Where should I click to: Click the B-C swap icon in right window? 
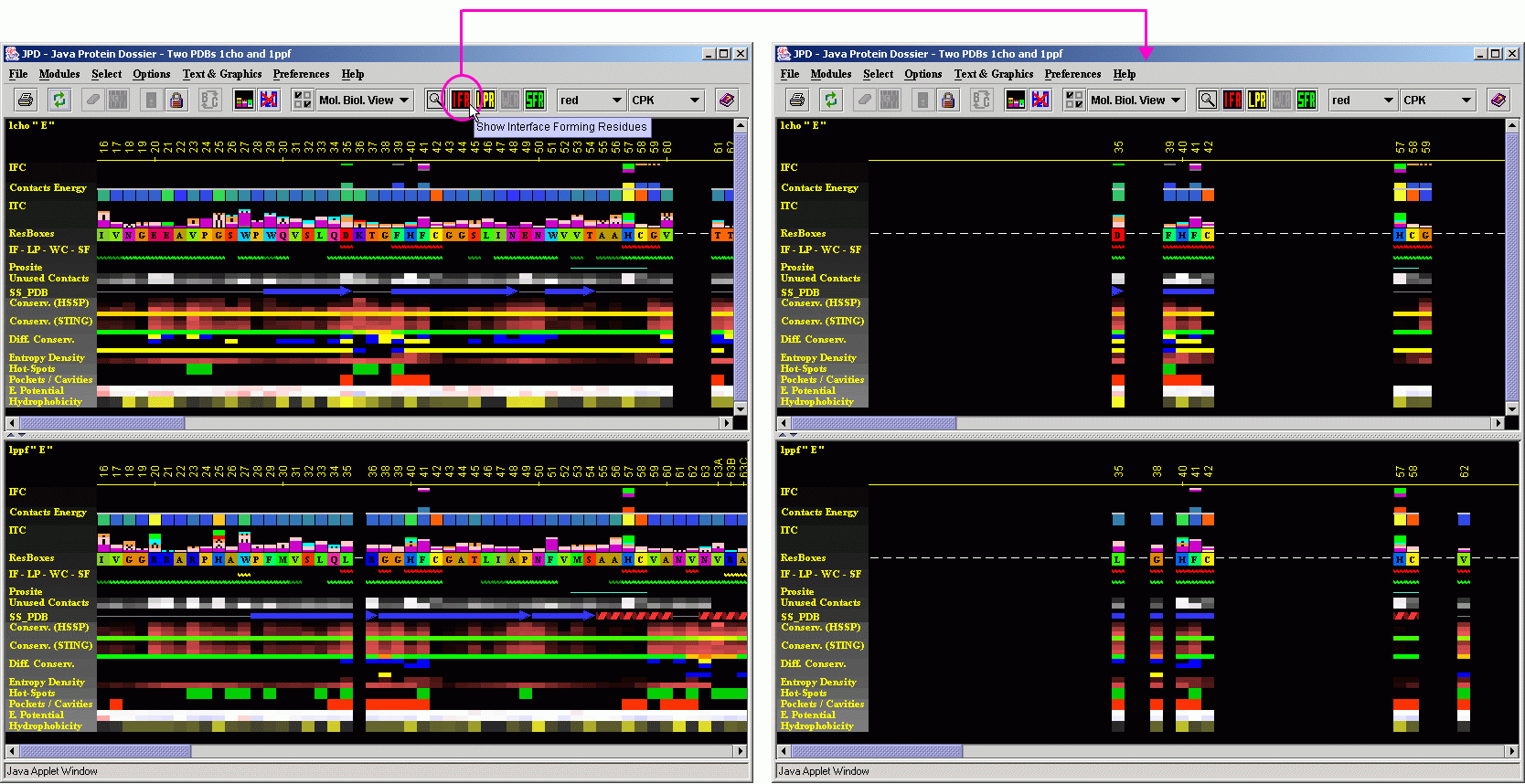pyautogui.click(x=981, y=100)
